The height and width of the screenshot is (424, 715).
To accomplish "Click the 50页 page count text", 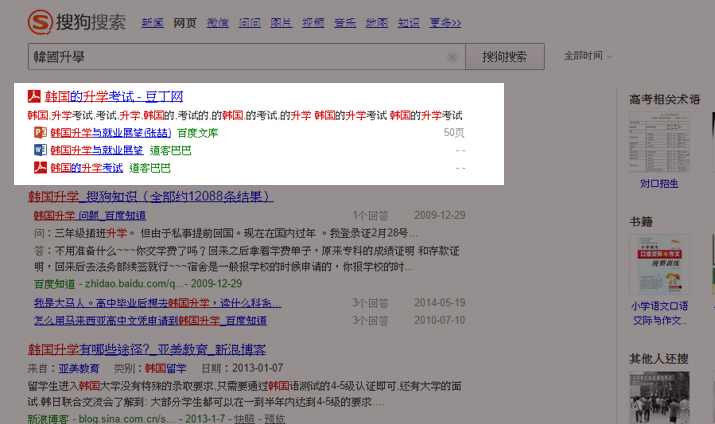I will point(454,133).
